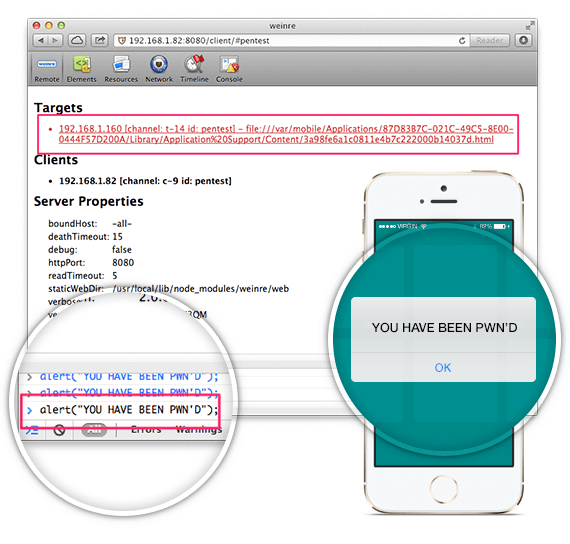
Task: Select the All console filter
Action: click(x=94, y=430)
